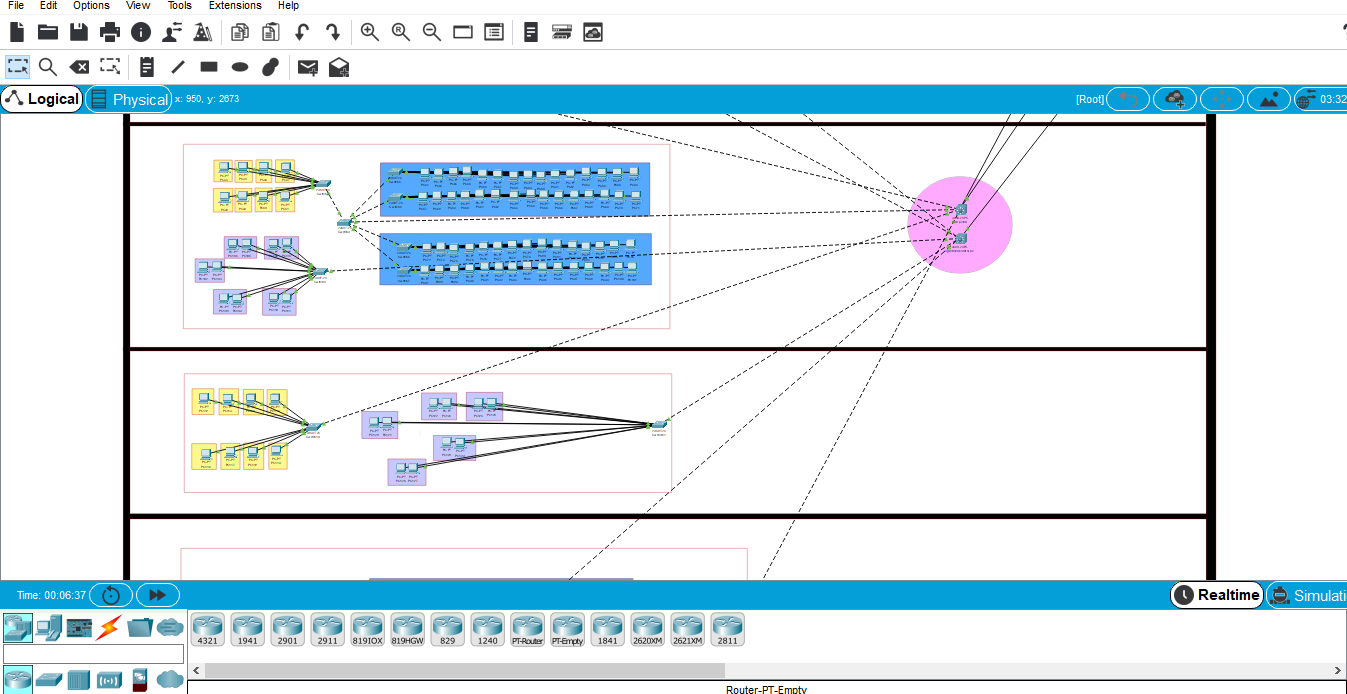The height and width of the screenshot is (694, 1347).
Task: Select the Draw Ellipse tool
Action: (x=240, y=67)
